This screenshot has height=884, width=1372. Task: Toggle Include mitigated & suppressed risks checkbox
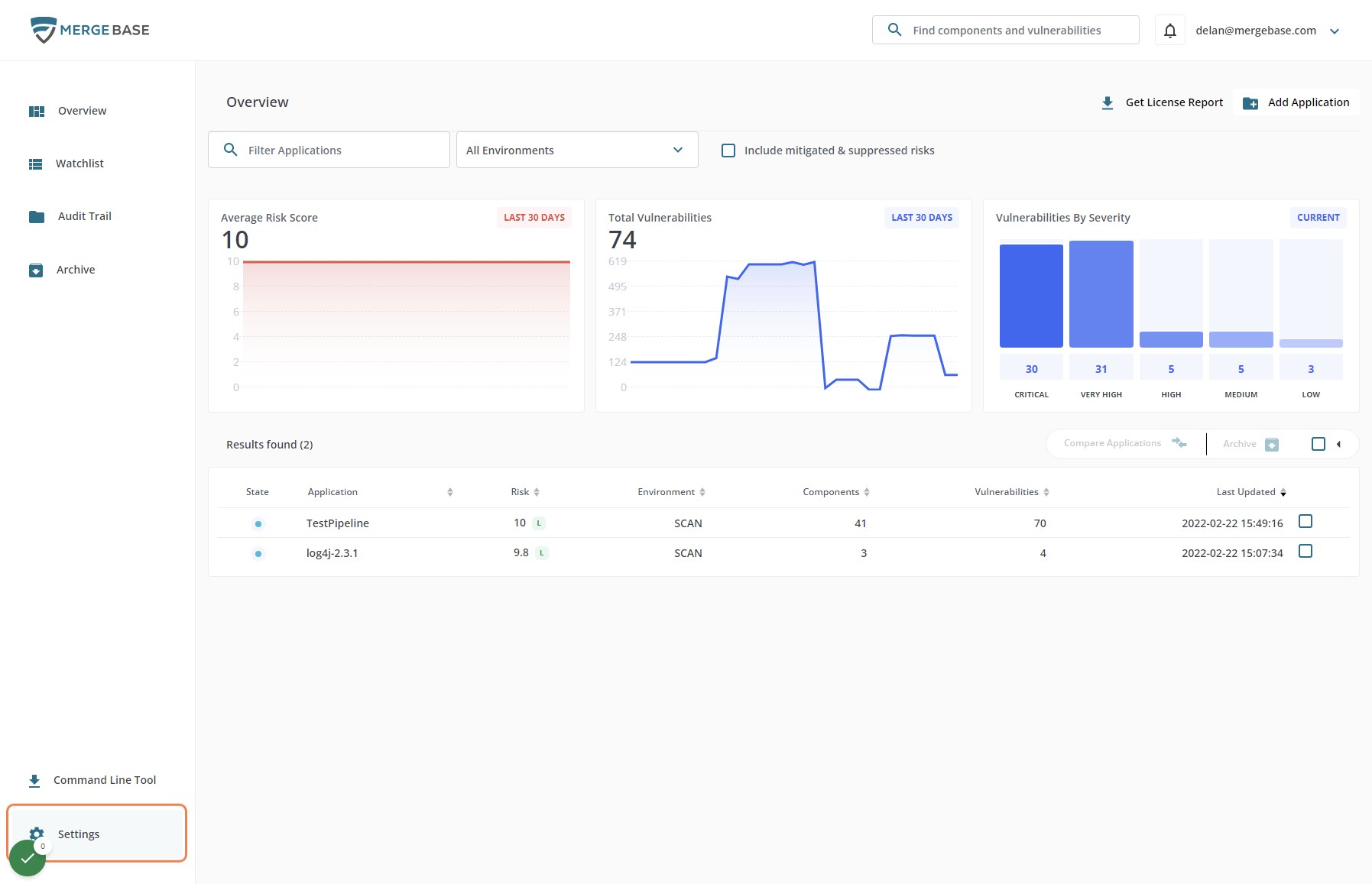pyautogui.click(x=728, y=151)
